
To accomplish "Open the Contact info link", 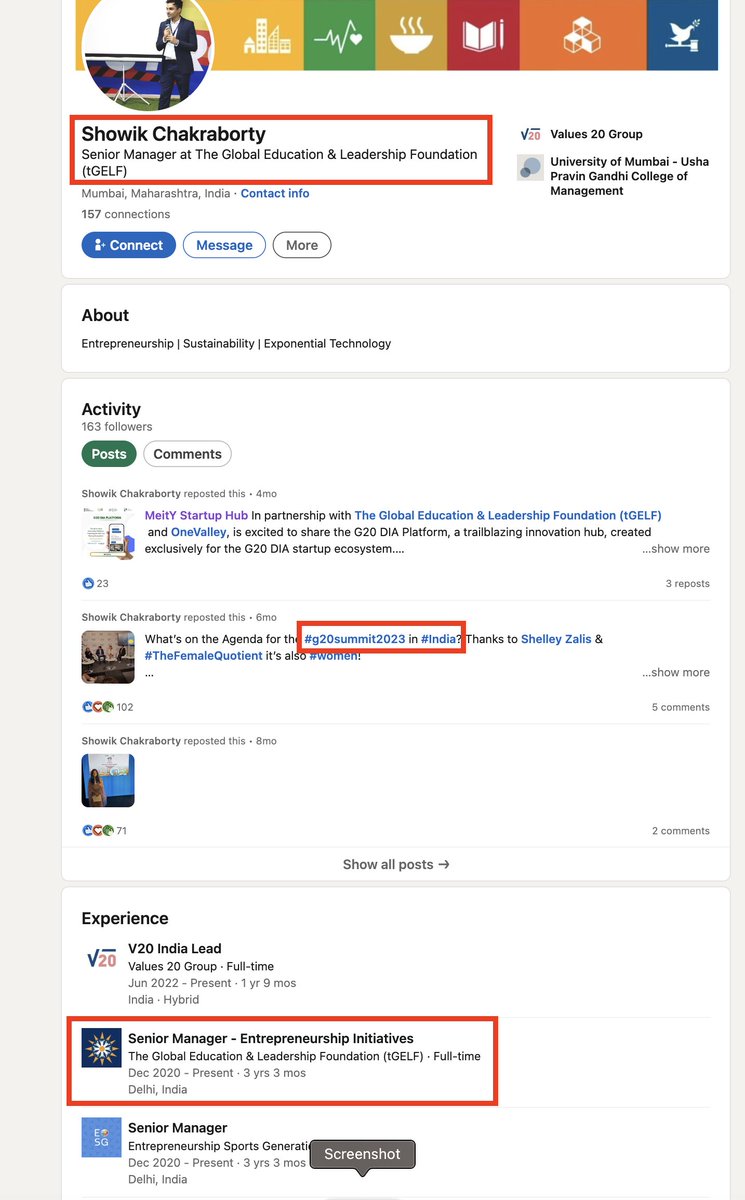I will [x=275, y=193].
